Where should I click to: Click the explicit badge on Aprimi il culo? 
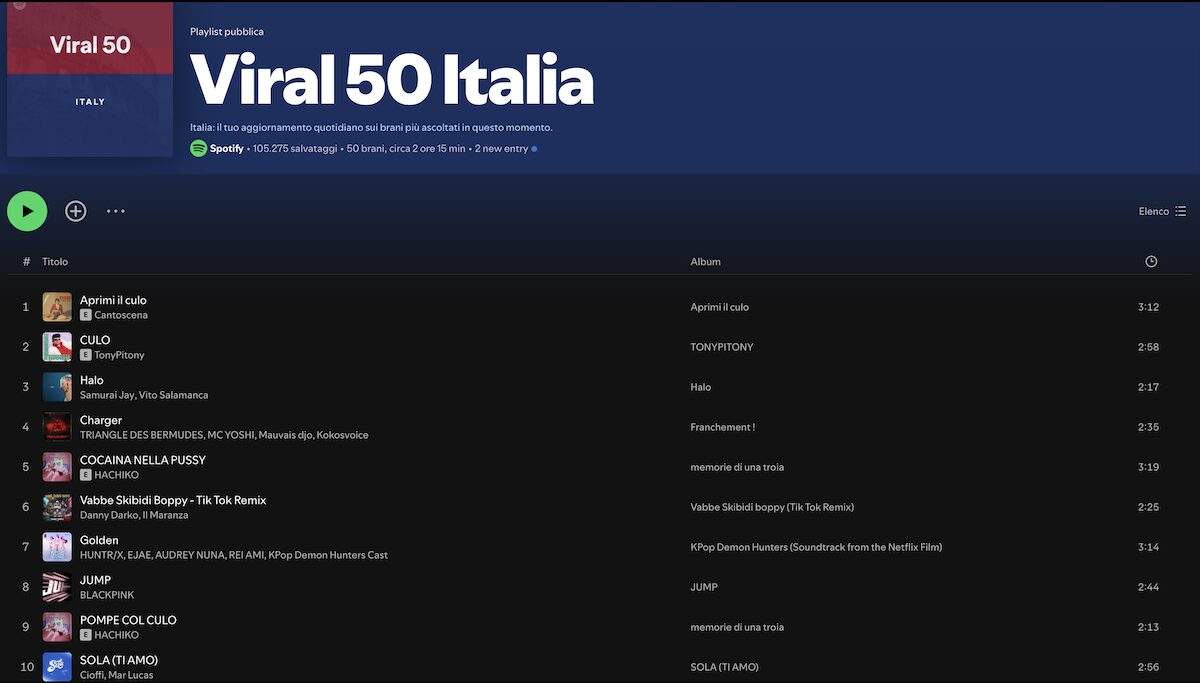(85, 313)
